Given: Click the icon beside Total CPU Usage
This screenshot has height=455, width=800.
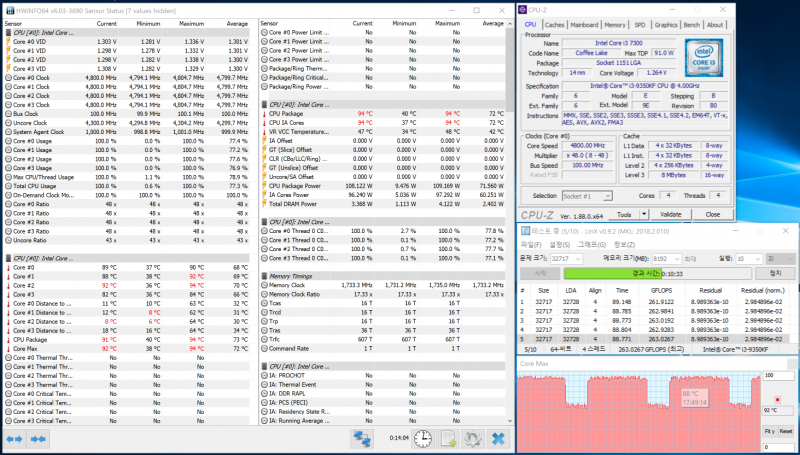Looking at the screenshot, I should 8,186.
